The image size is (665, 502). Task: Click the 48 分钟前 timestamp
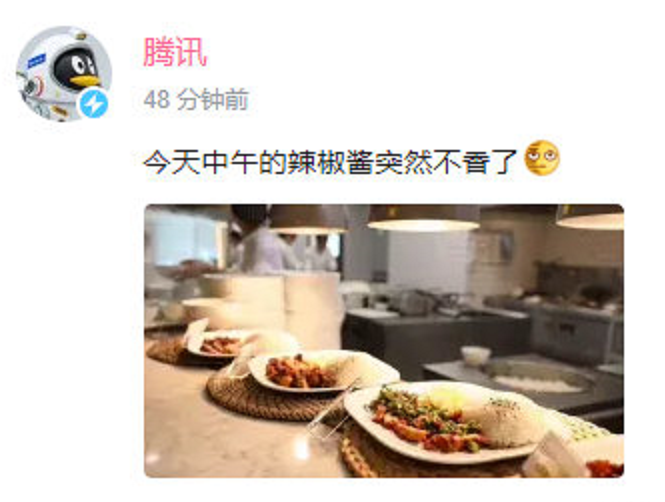pyautogui.click(x=196, y=100)
